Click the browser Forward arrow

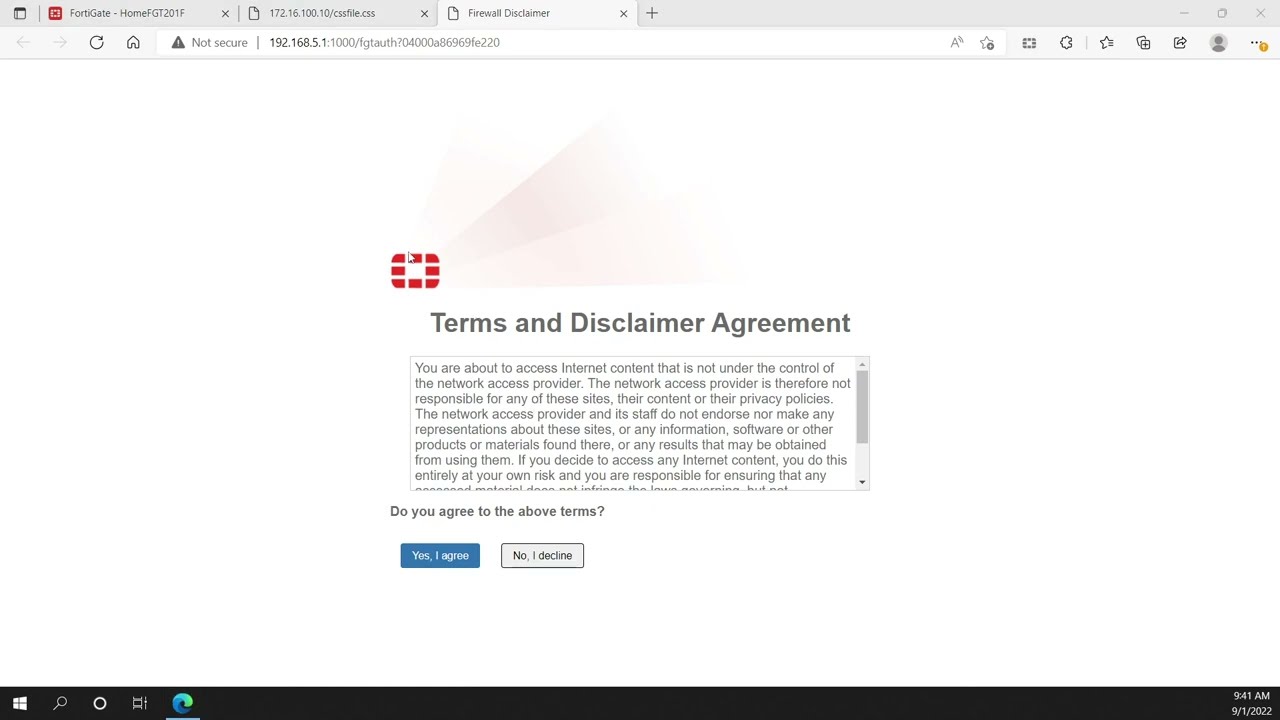[x=60, y=42]
